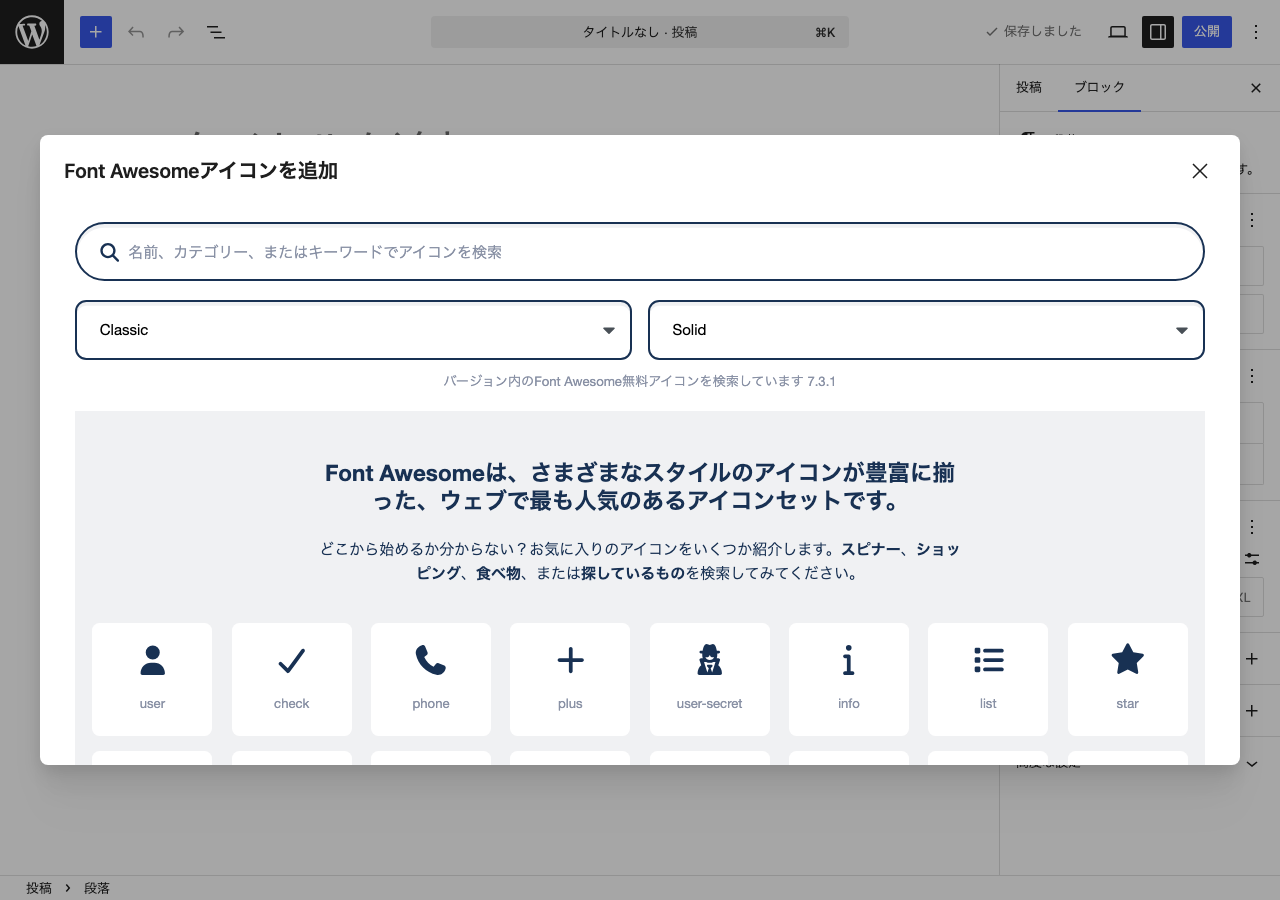Pick the info icon card
Image resolution: width=1280 pixels, height=900 pixels.
tap(849, 679)
